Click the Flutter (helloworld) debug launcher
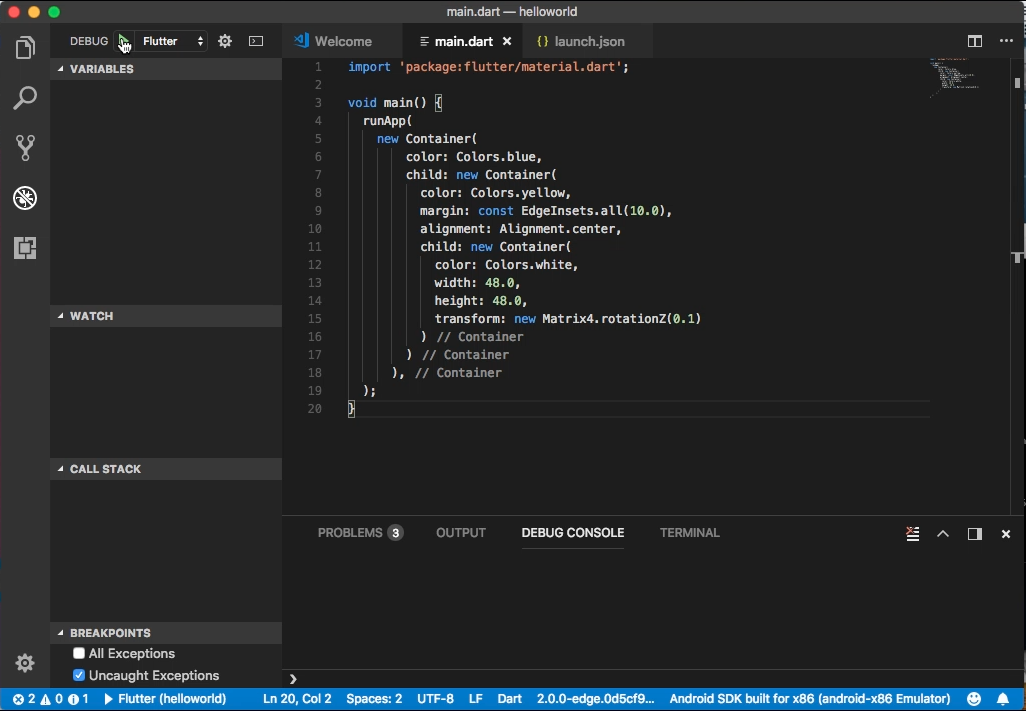This screenshot has height=711, width=1026. coord(165,699)
